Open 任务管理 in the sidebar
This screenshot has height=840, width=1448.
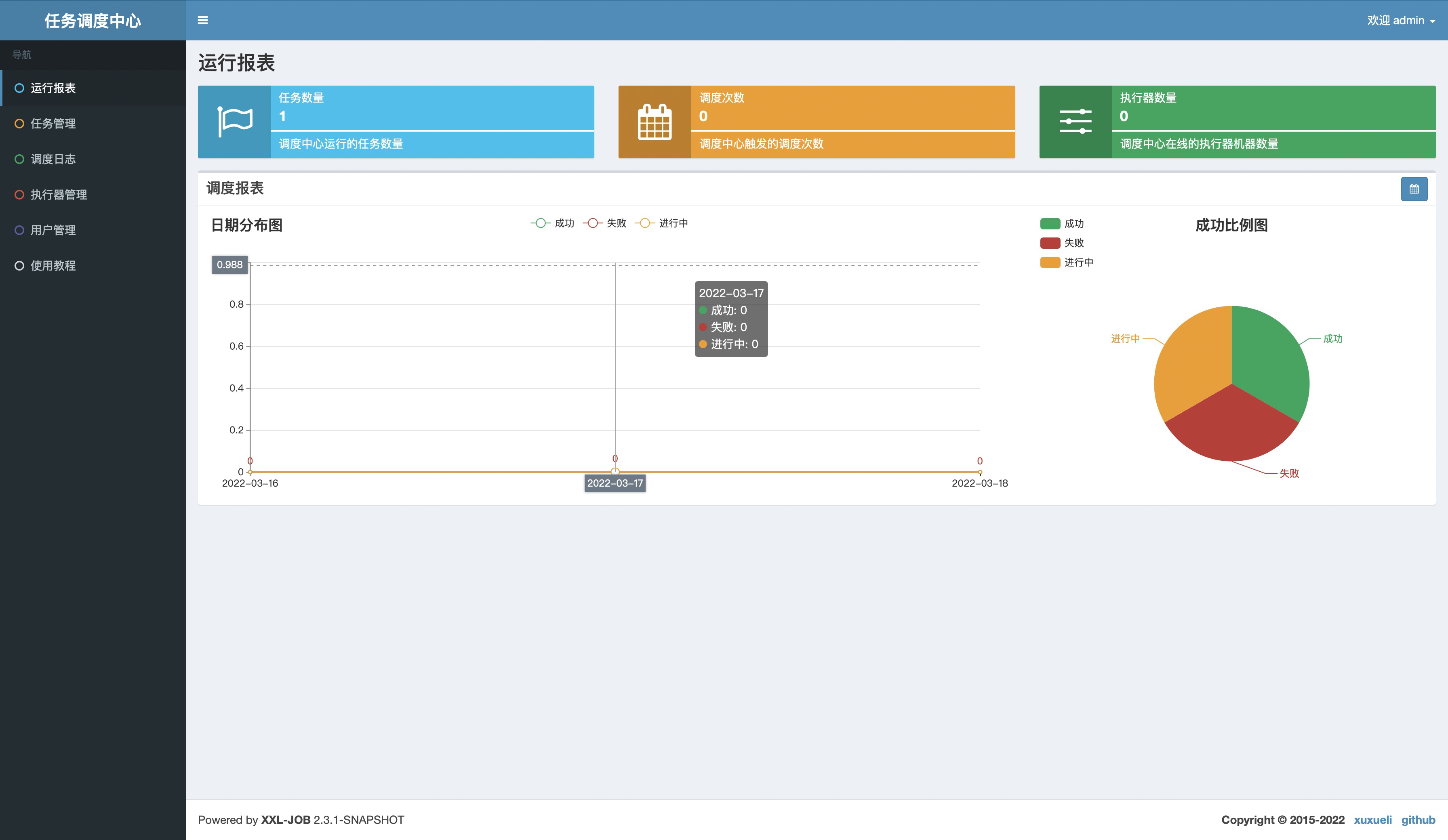[53, 124]
